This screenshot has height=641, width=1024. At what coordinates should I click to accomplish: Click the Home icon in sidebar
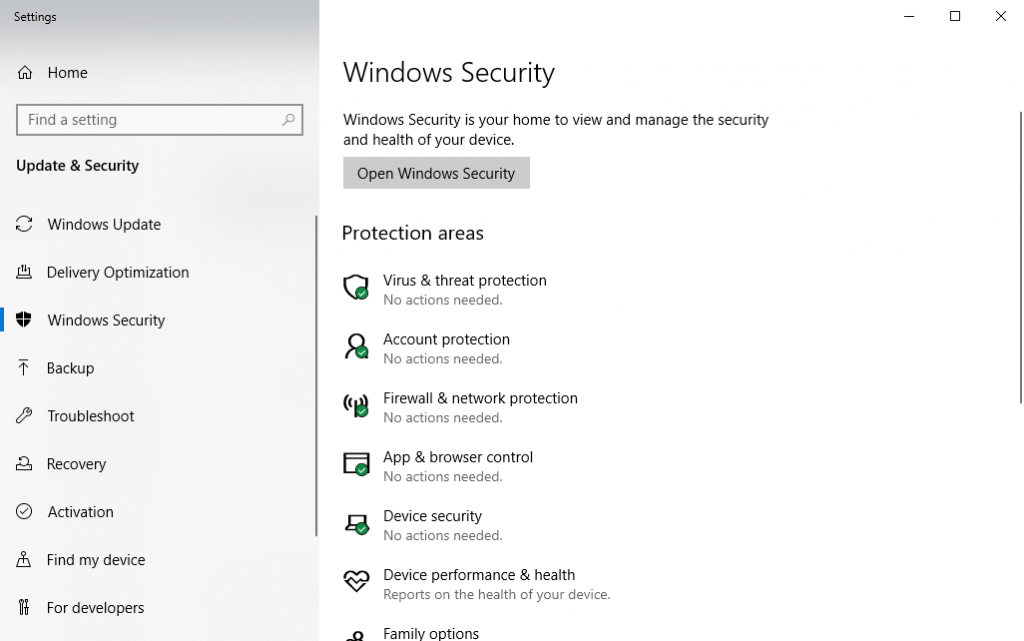pyautogui.click(x=25, y=73)
